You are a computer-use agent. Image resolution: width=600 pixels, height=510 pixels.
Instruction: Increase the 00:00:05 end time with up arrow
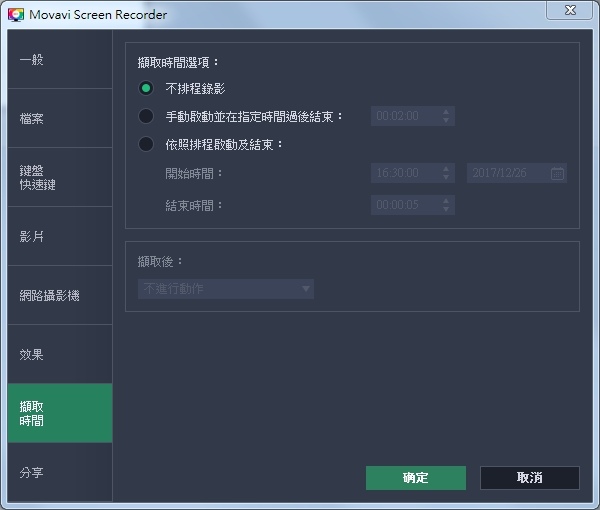coord(446,200)
